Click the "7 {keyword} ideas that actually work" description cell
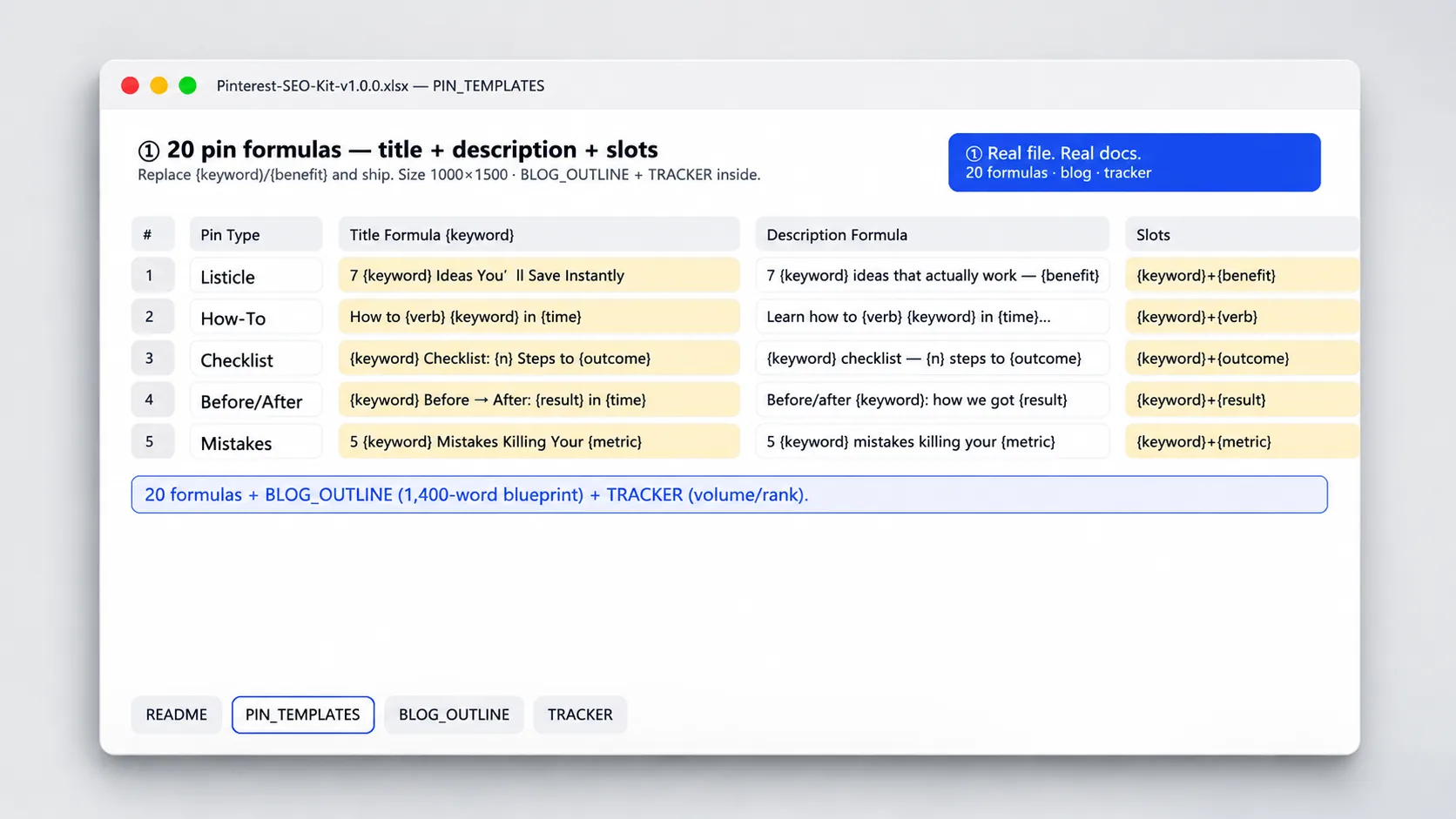The width and height of the screenshot is (1456, 819). click(x=933, y=275)
